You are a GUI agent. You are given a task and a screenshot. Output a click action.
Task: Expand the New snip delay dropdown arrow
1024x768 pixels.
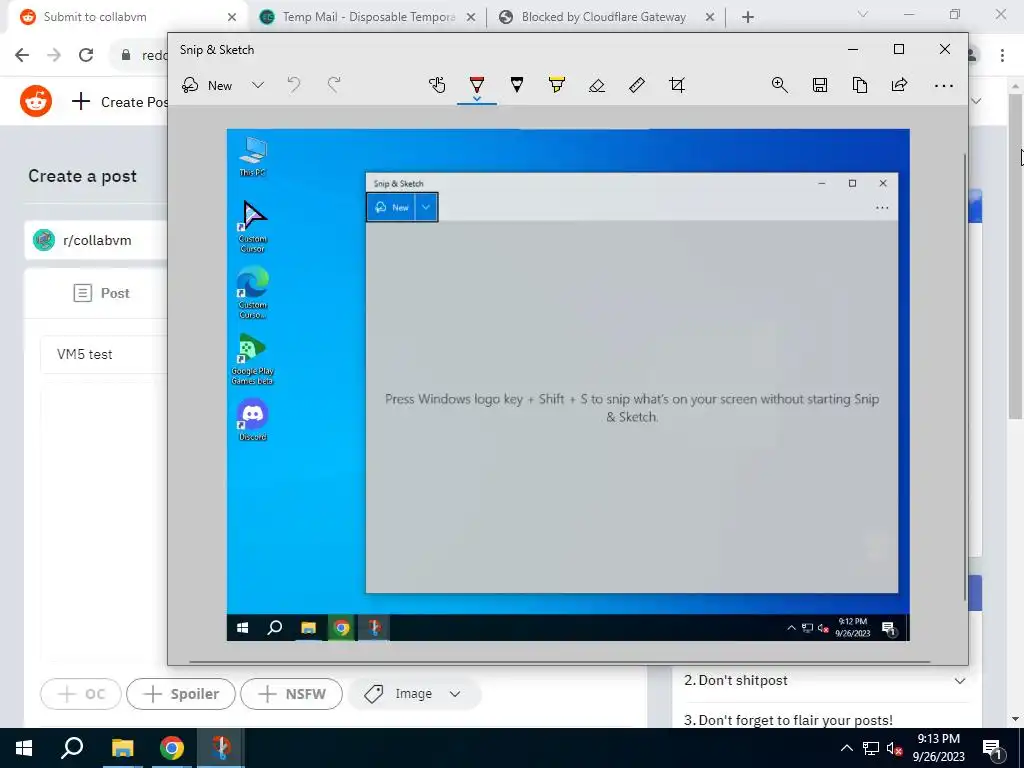258,85
